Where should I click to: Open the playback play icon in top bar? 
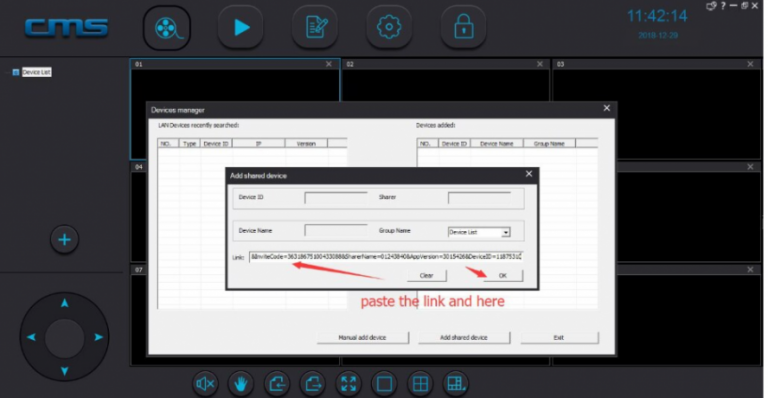(240, 27)
